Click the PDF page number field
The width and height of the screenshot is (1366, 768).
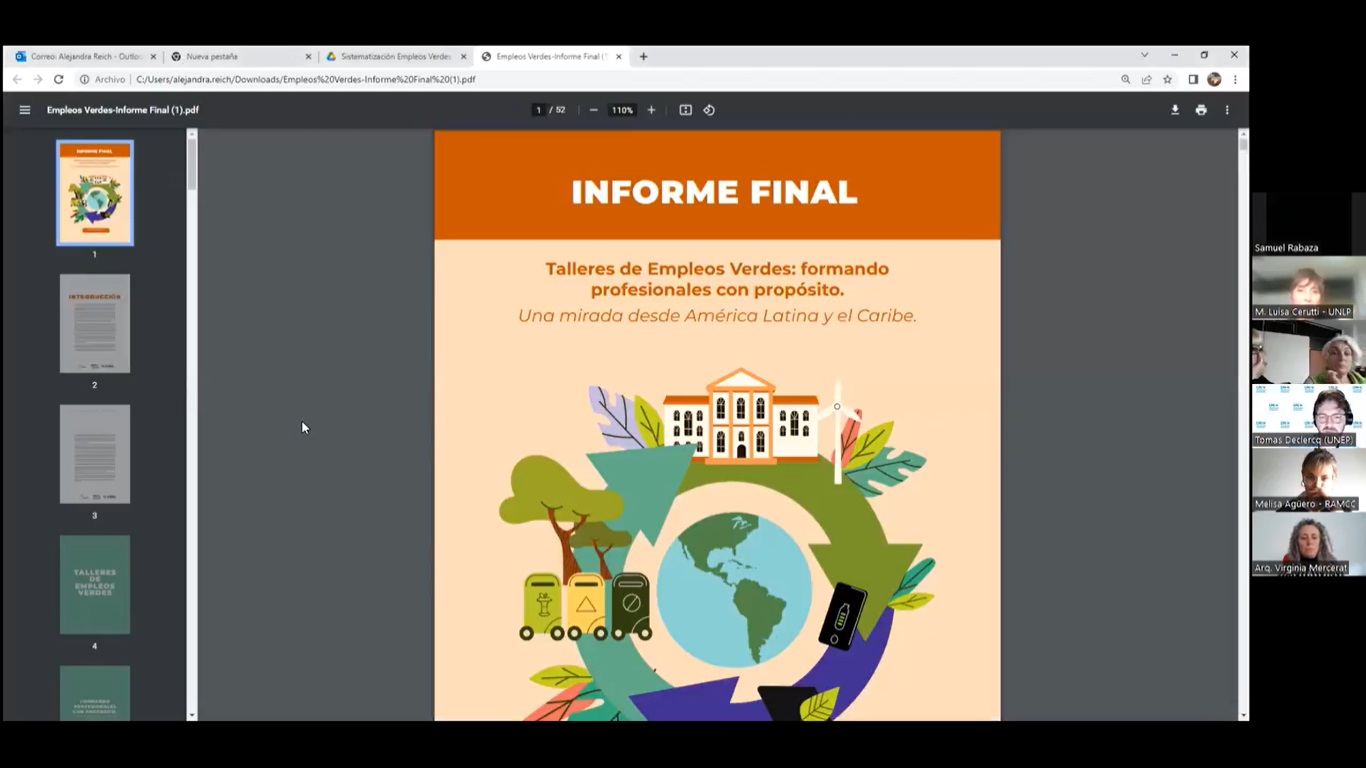click(538, 110)
